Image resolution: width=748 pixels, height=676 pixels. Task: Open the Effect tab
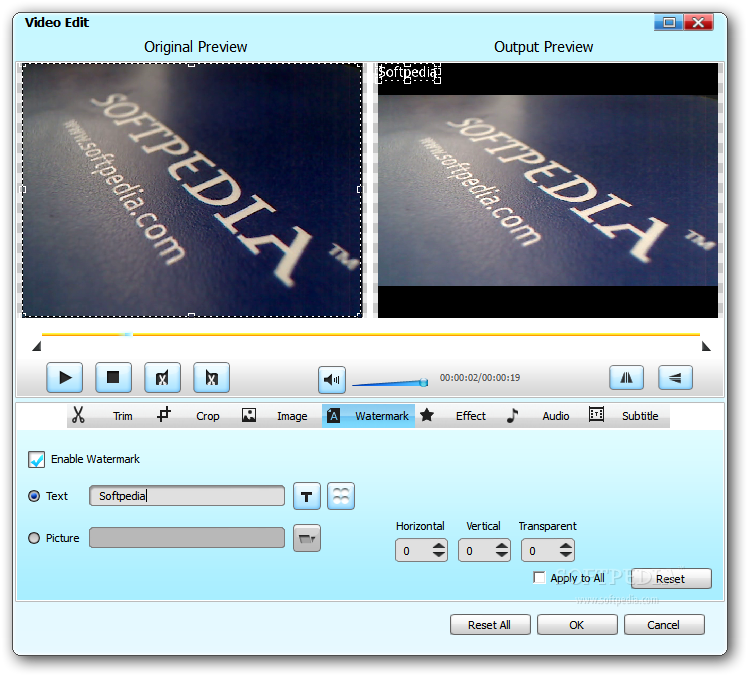470,416
